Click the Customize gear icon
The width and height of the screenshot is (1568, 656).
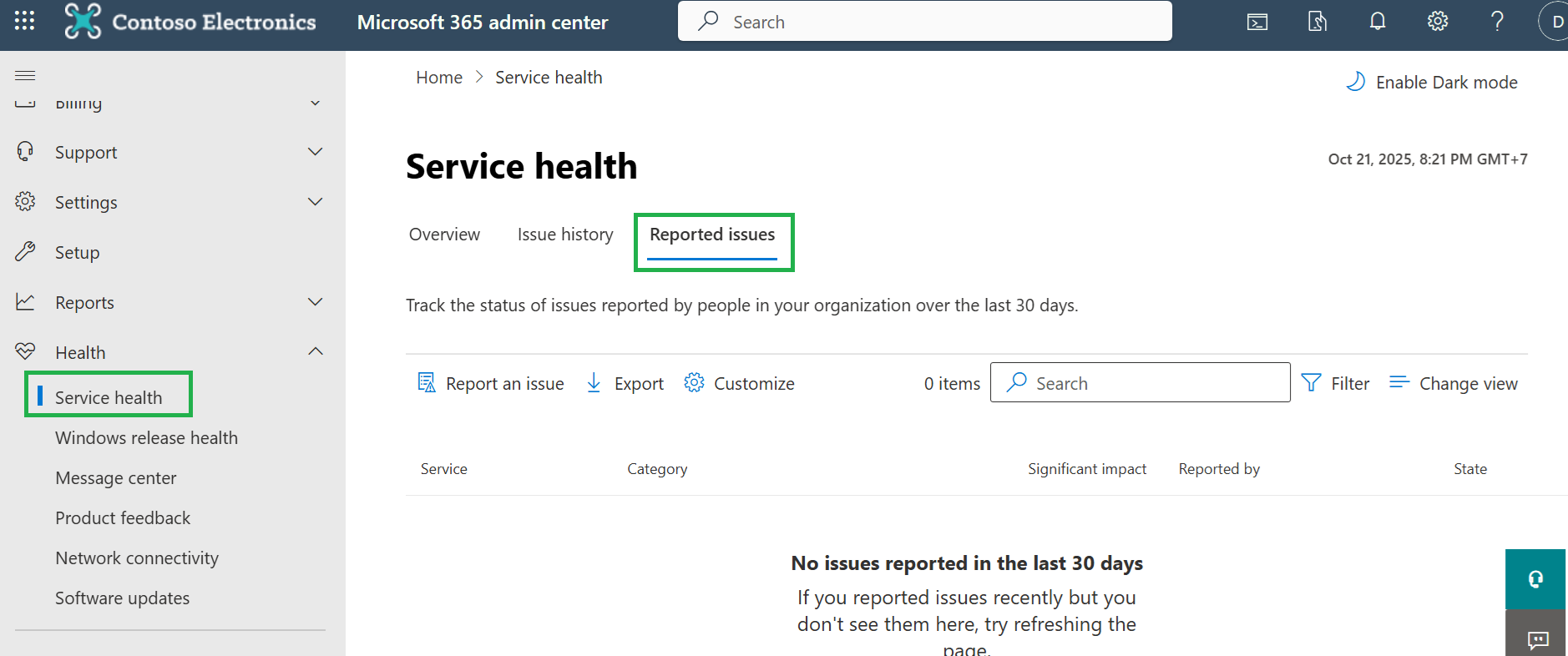[694, 383]
